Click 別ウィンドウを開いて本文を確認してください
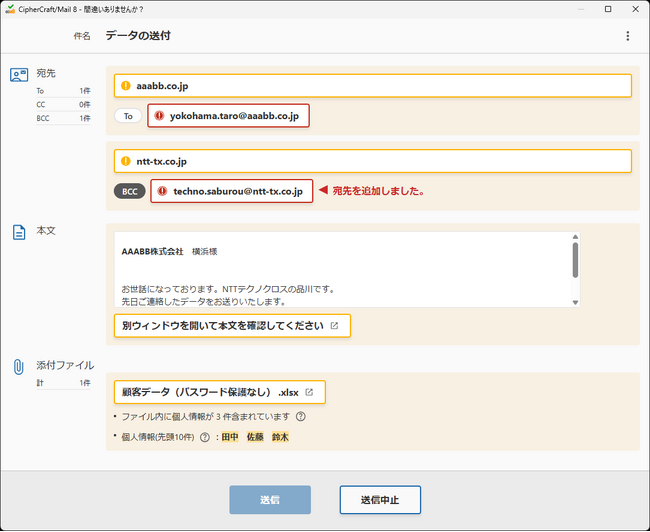Viewport: 650px width, 532px height. coord(232,326)
